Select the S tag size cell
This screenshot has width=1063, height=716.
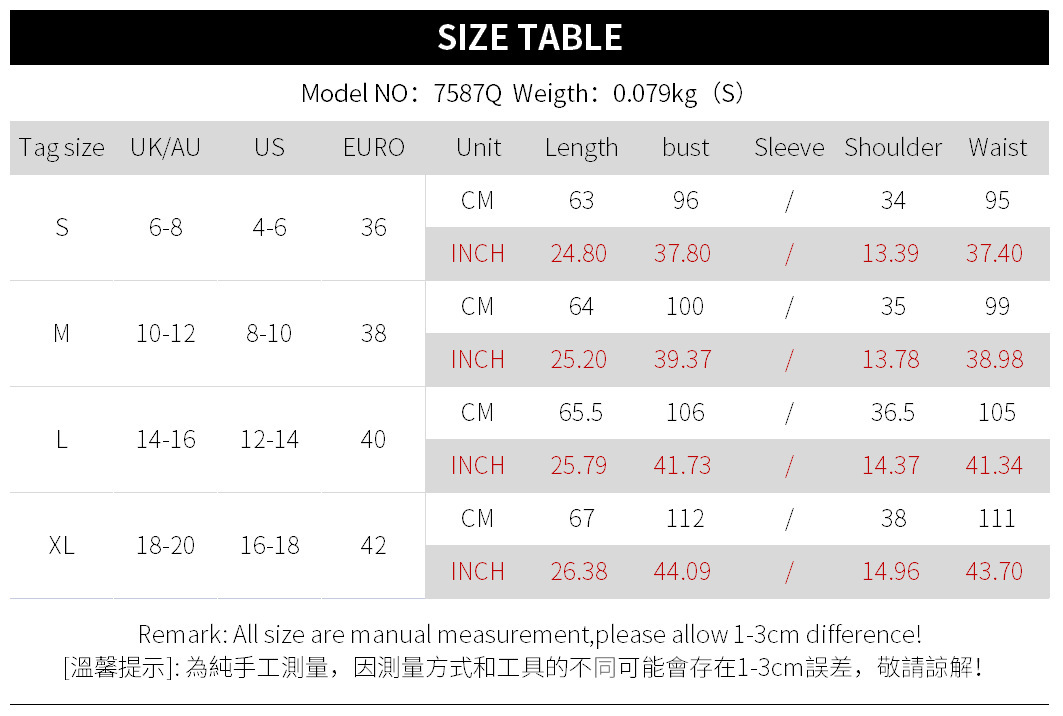click(62, 228)
